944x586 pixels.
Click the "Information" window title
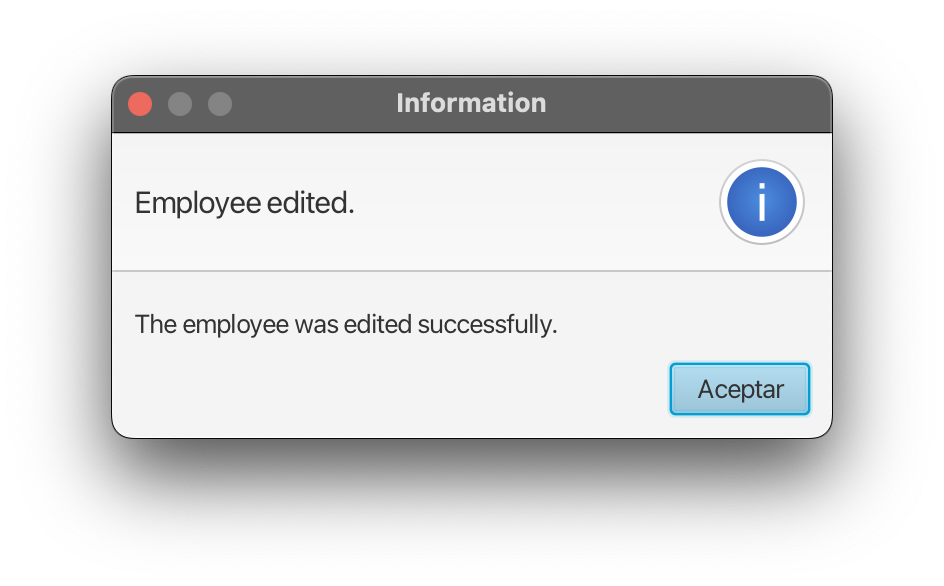(471, 103)
